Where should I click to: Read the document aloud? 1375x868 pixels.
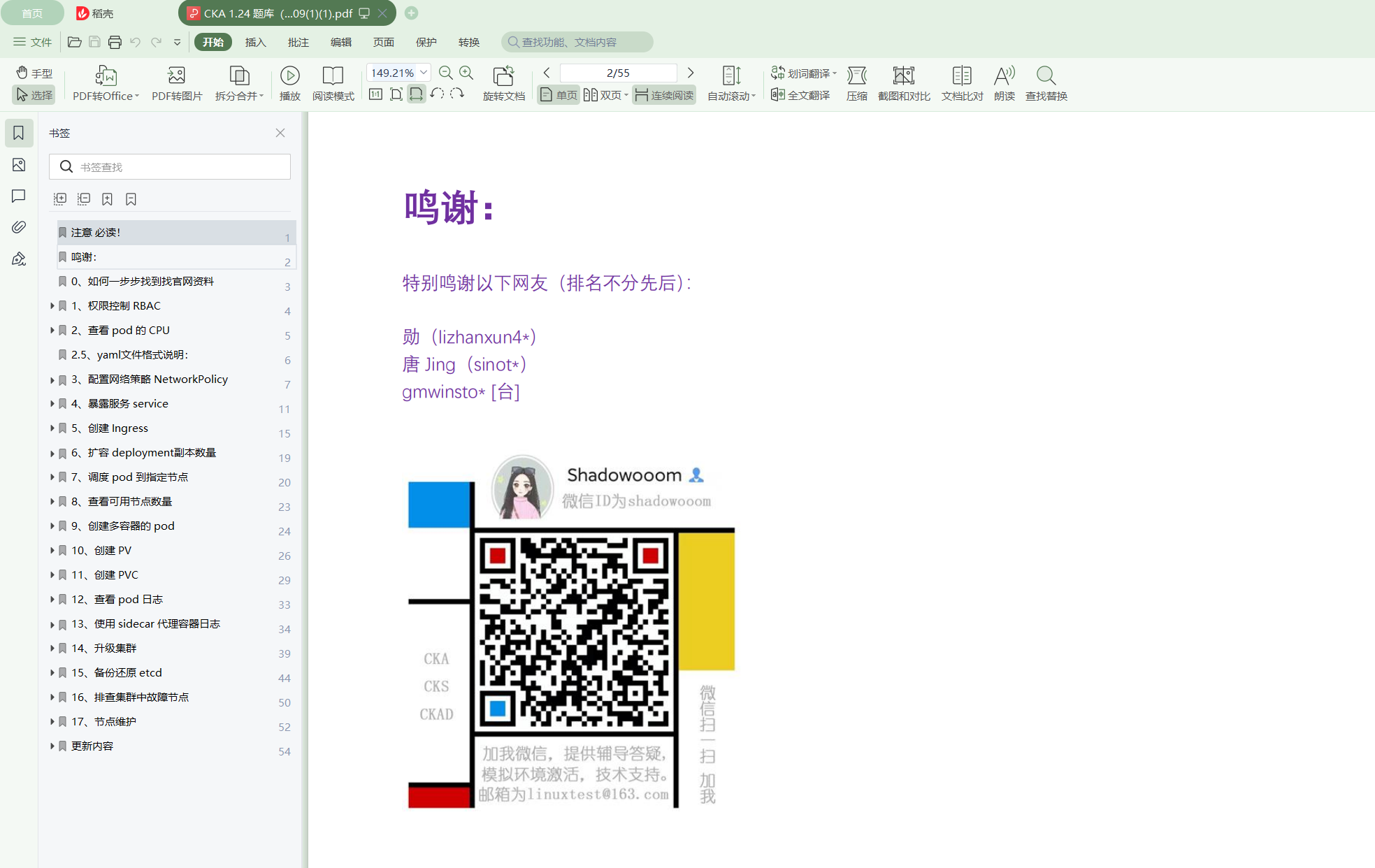(1005, 83)
